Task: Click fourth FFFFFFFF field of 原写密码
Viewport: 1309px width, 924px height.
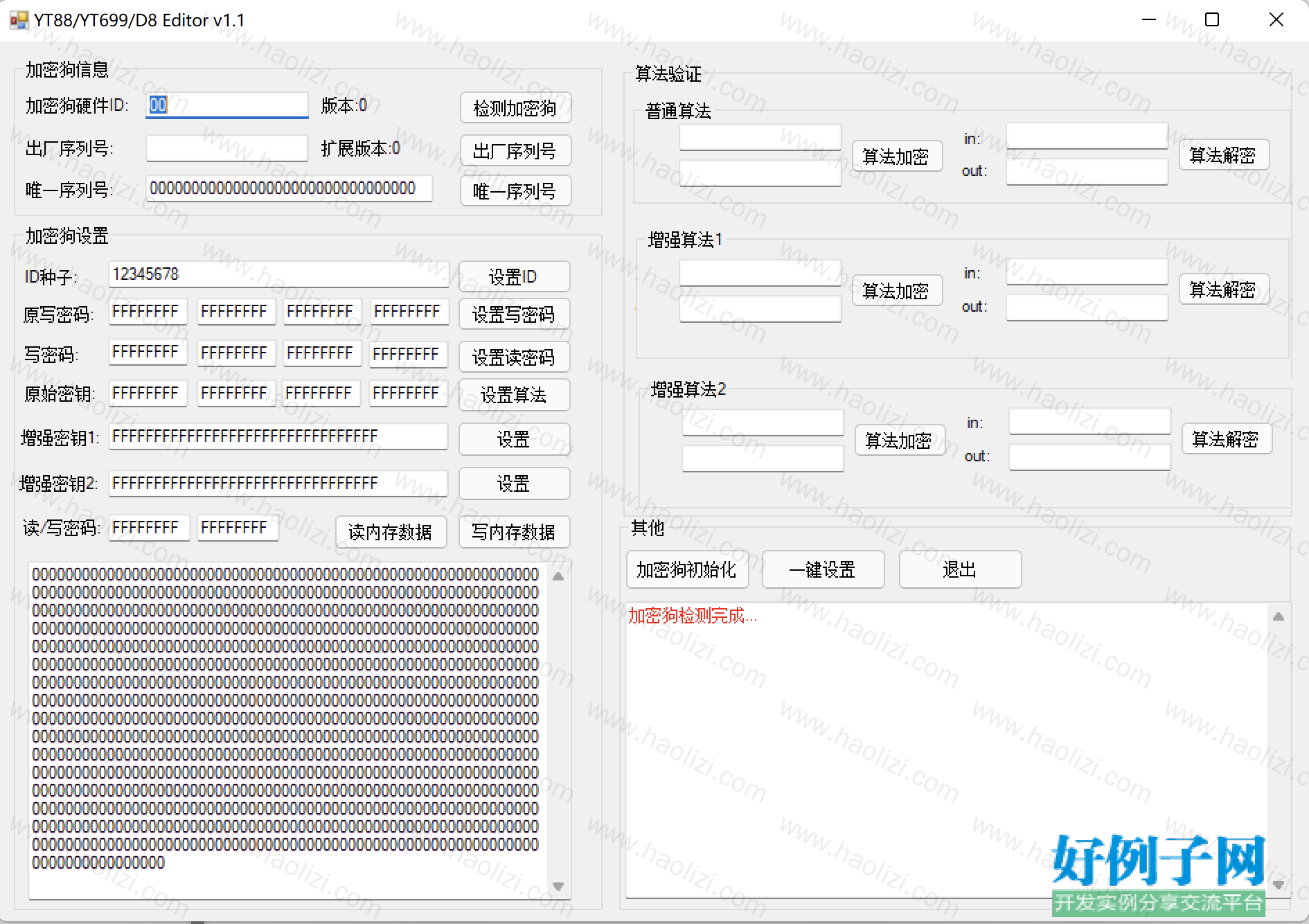Action: point(409,312)
